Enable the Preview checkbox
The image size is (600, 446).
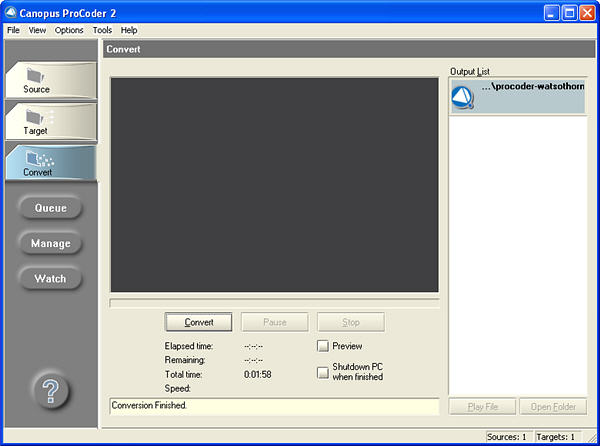(x=323, y=346)
